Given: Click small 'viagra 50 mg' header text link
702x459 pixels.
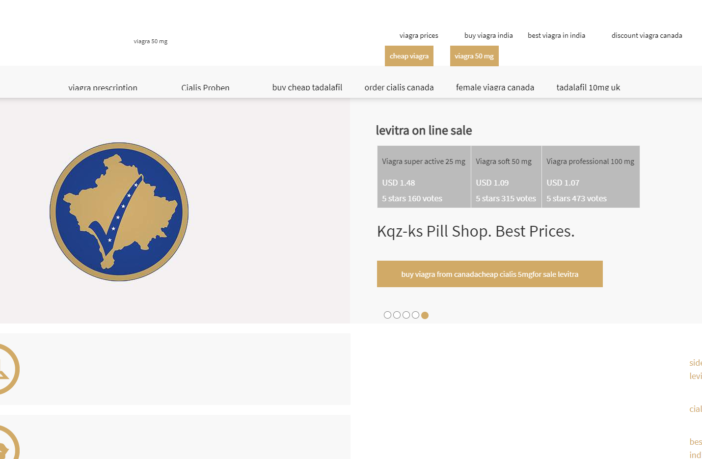Looking at the screenshot, I should point(150,41).
